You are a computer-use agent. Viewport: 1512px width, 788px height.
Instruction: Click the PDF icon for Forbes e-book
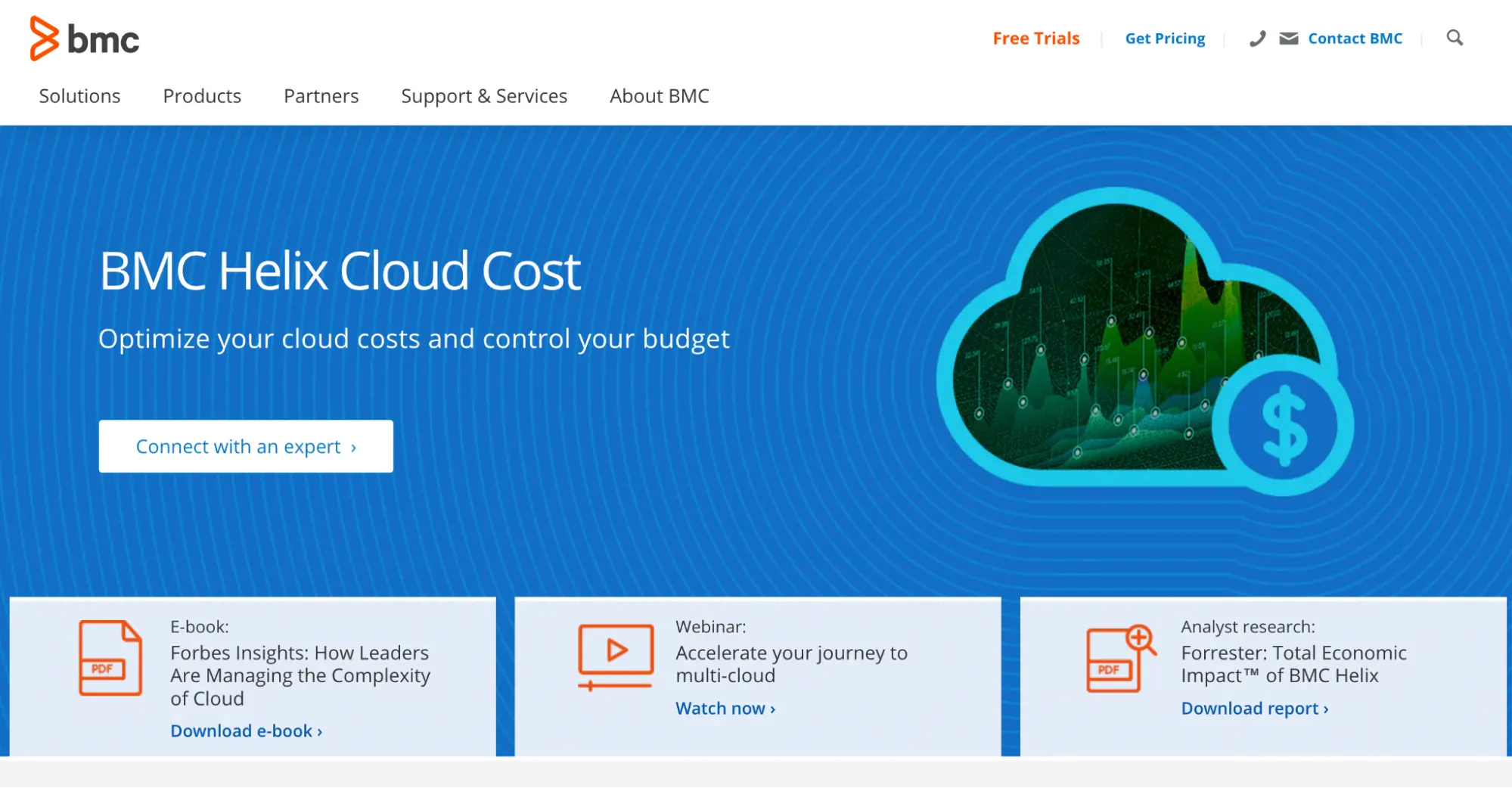click(x=110, y=657)
